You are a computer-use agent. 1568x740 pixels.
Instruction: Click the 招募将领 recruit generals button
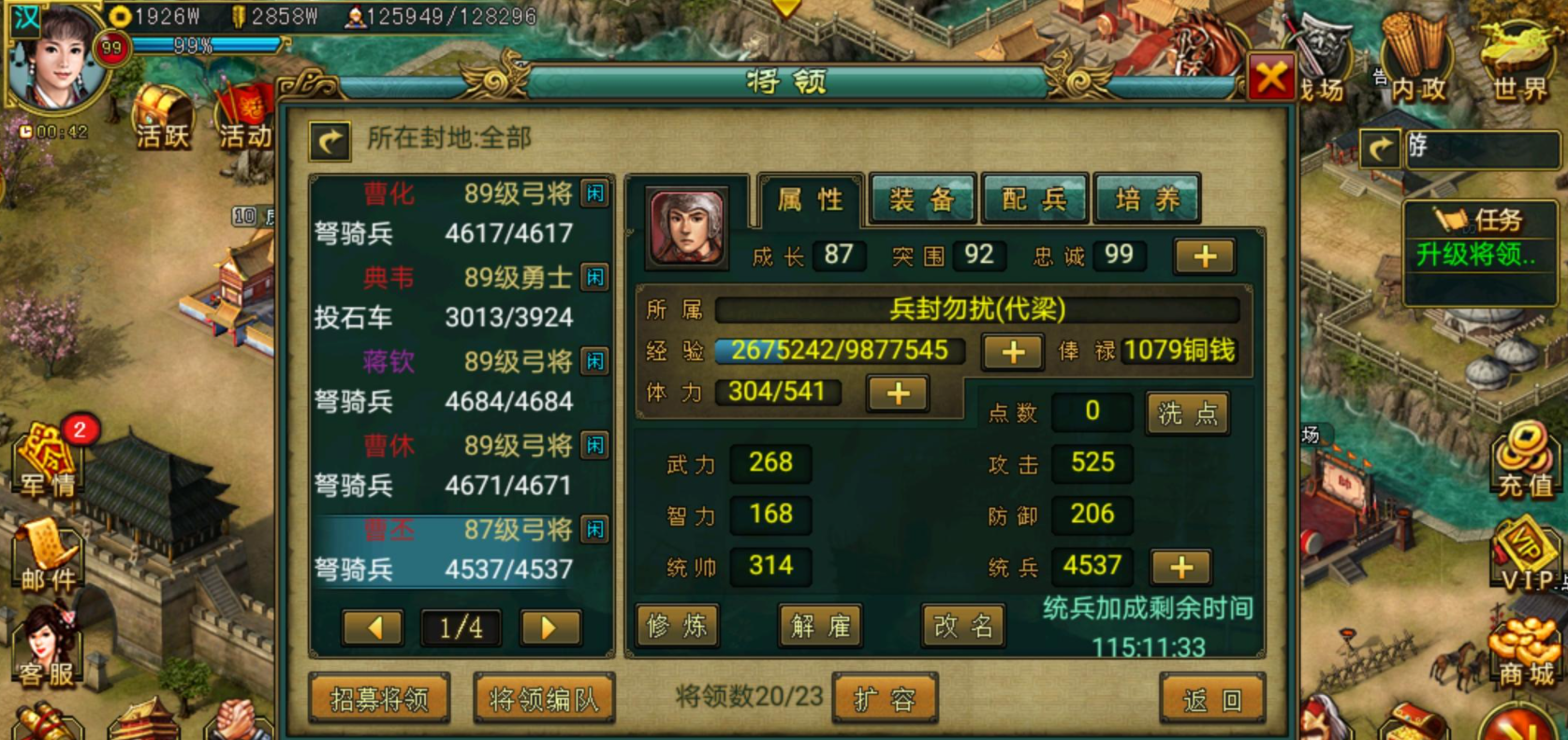point(379,698)
